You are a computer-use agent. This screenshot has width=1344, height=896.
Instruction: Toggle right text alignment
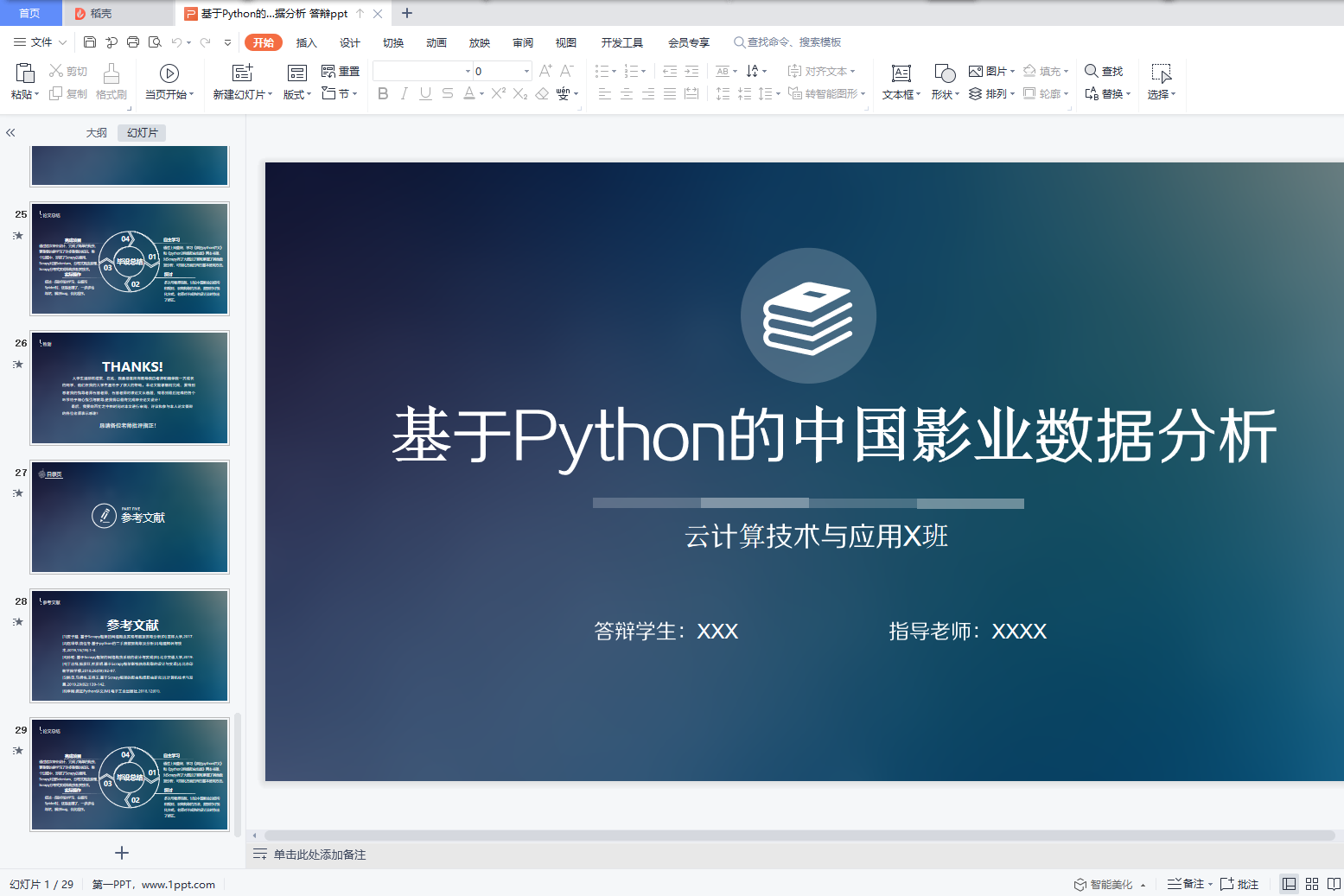pos(648,93)
